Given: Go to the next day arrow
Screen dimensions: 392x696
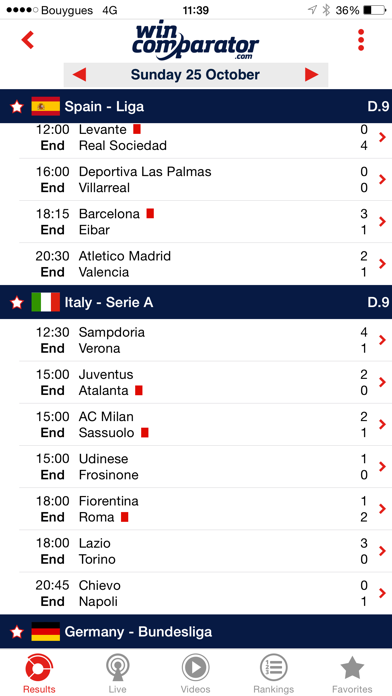Looking at the screenshot, I should (312, 75).
